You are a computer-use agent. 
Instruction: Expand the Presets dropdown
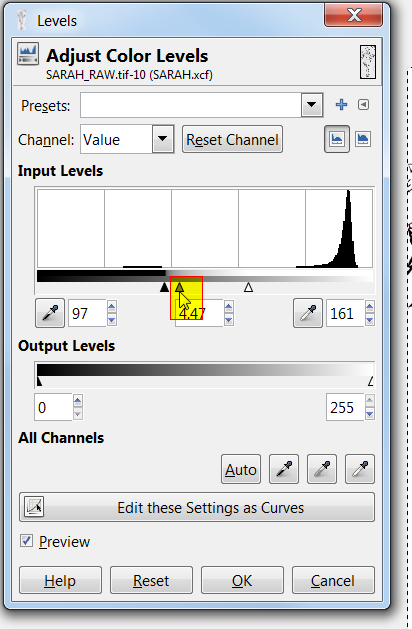click(312, 105)
